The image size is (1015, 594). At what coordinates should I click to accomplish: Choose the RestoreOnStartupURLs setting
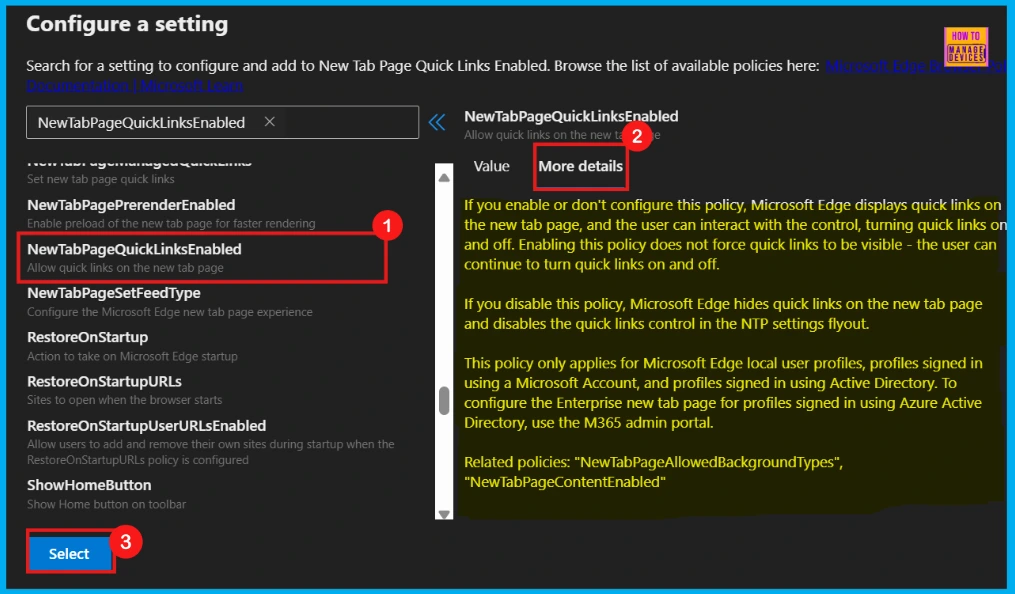pos(124,390)
